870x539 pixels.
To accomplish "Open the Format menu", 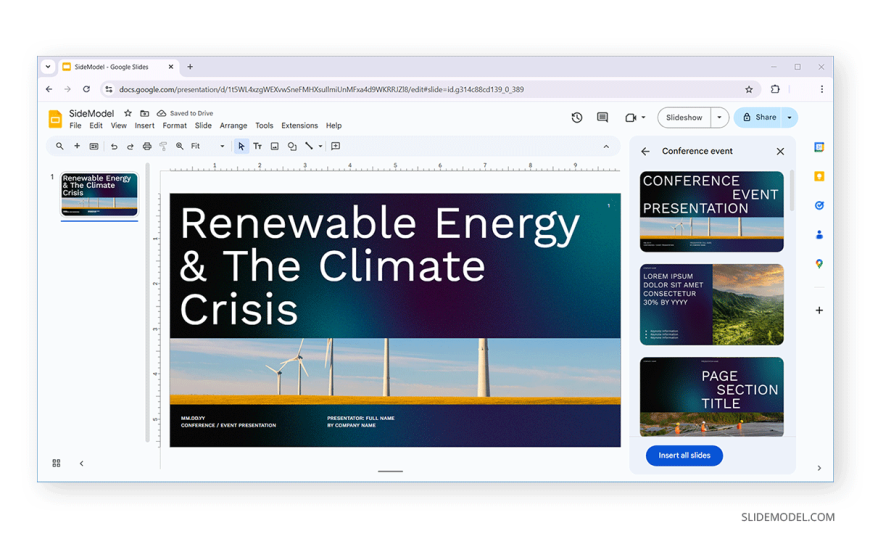I will click(x=174, y=126).
